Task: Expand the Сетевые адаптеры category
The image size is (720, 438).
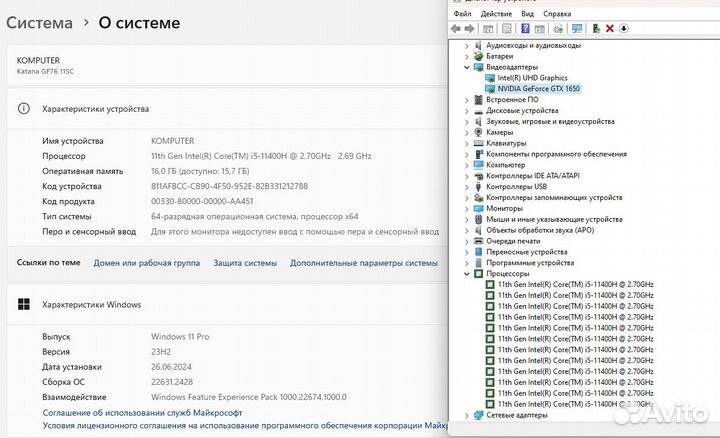Action: 467,414
